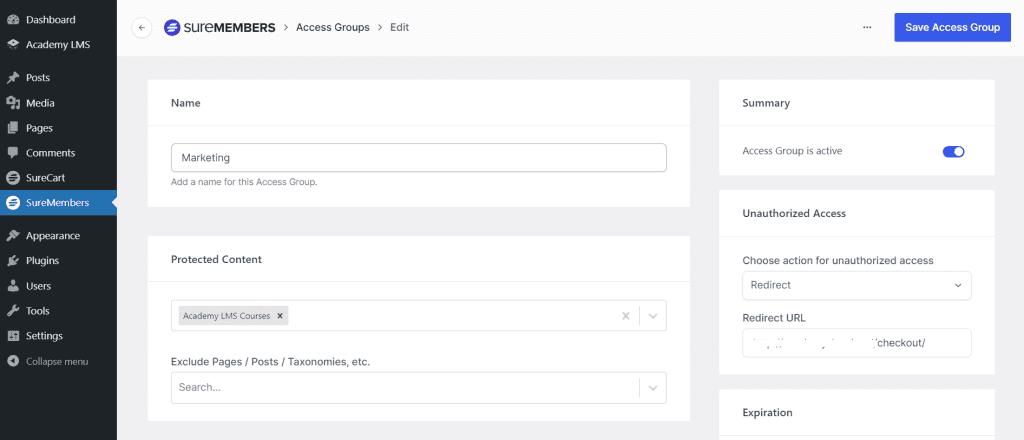Click the Name input field with Marketing
This screenshot has height=440, width=1024.
coord(419,157)
